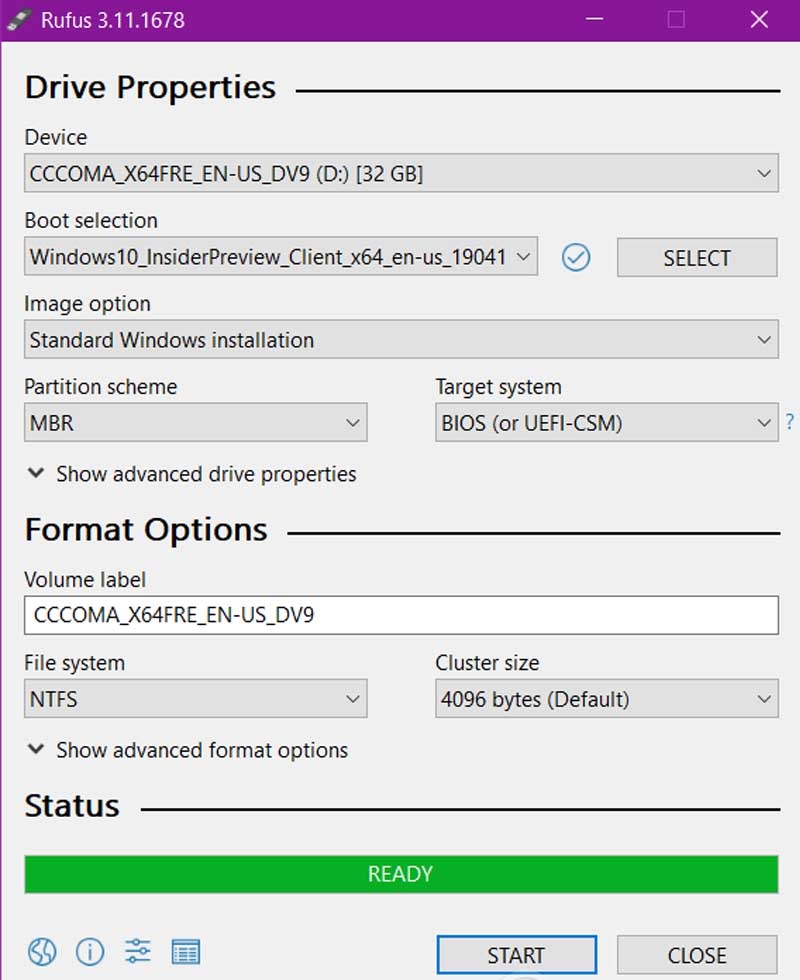Click the Volume label text field
800x980 pixels.
pyautogui.click(x=401, y=615)
